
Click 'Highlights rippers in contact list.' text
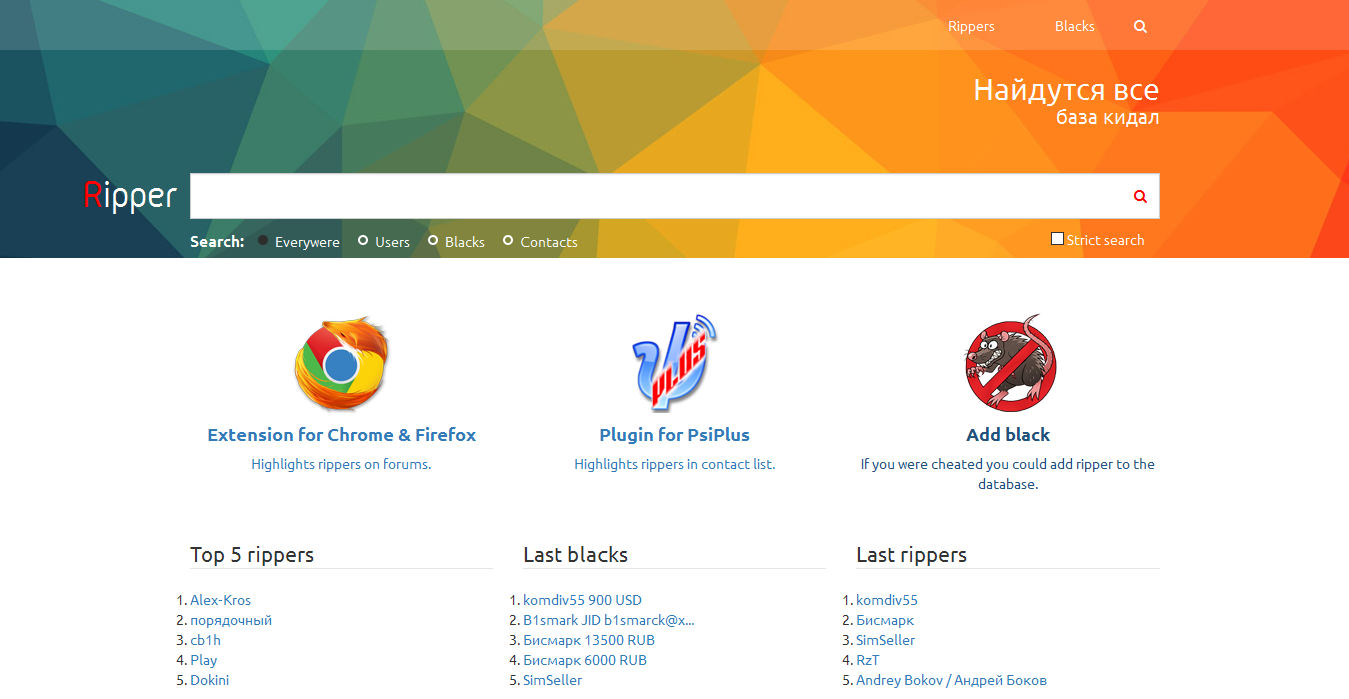pos(675,464)
